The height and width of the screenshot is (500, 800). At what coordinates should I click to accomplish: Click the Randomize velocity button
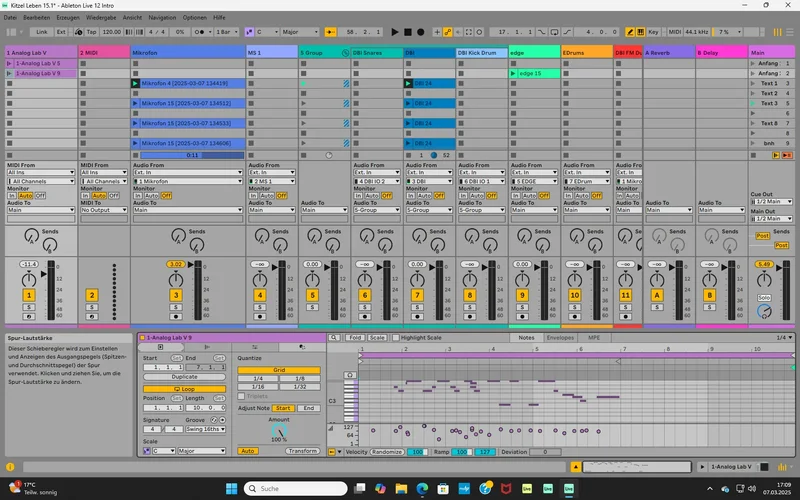coord(387,452)
